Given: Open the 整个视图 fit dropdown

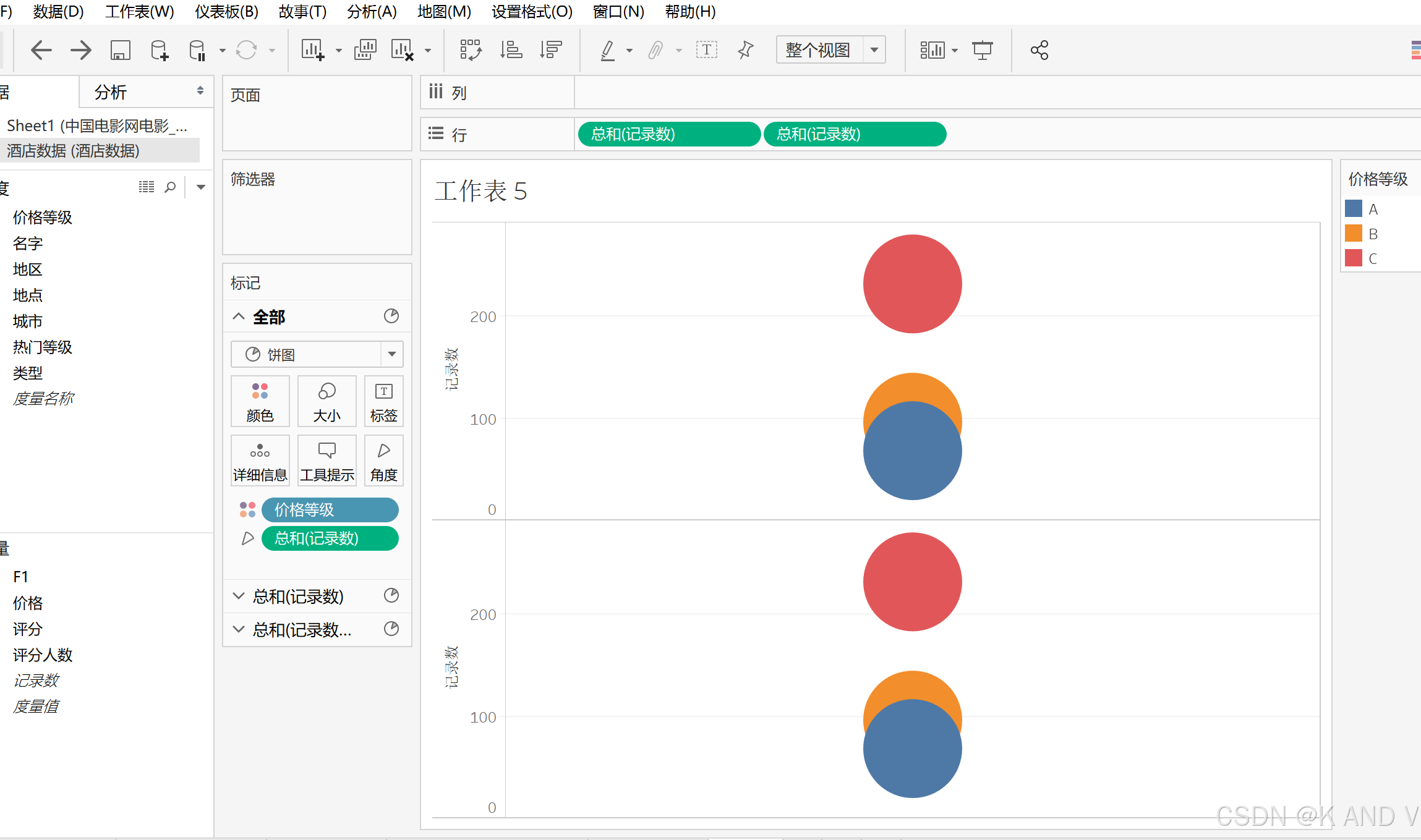Looking at the screenshot, I should (874, 50).
